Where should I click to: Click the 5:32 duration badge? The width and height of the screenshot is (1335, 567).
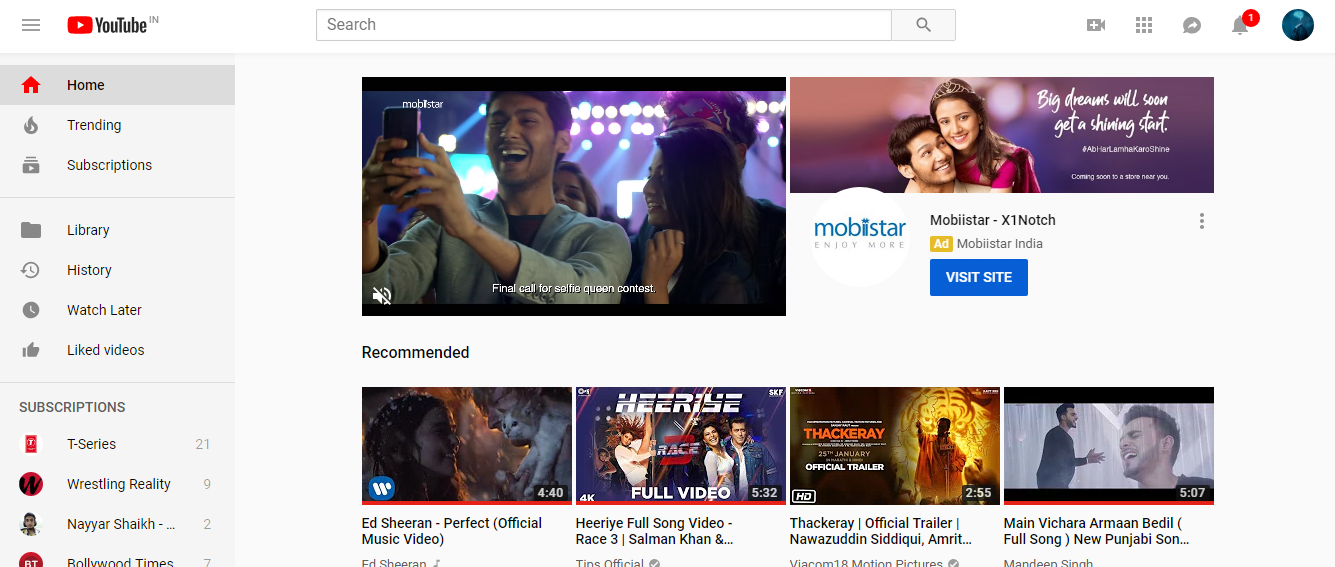click(x=764, y=492)
